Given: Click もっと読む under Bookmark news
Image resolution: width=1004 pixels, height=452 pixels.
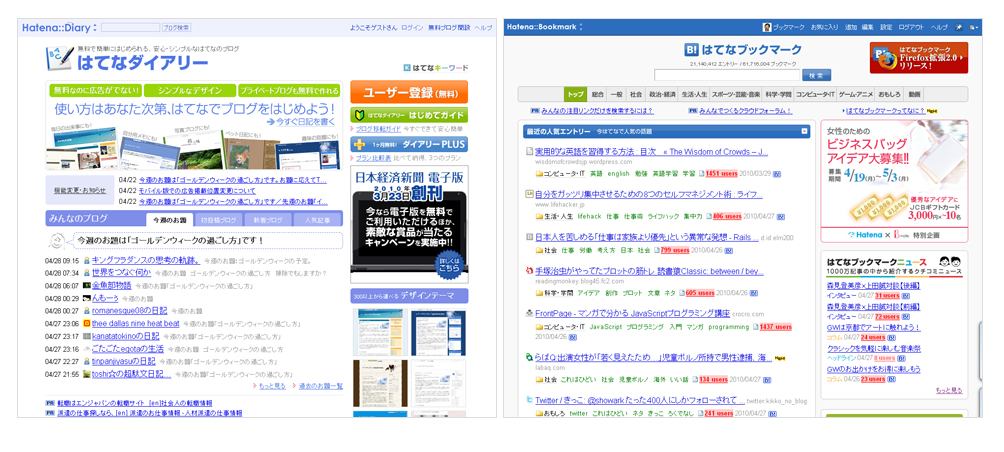Looking at the screenshot, I should pyautogui.click(x=948, y=390).
